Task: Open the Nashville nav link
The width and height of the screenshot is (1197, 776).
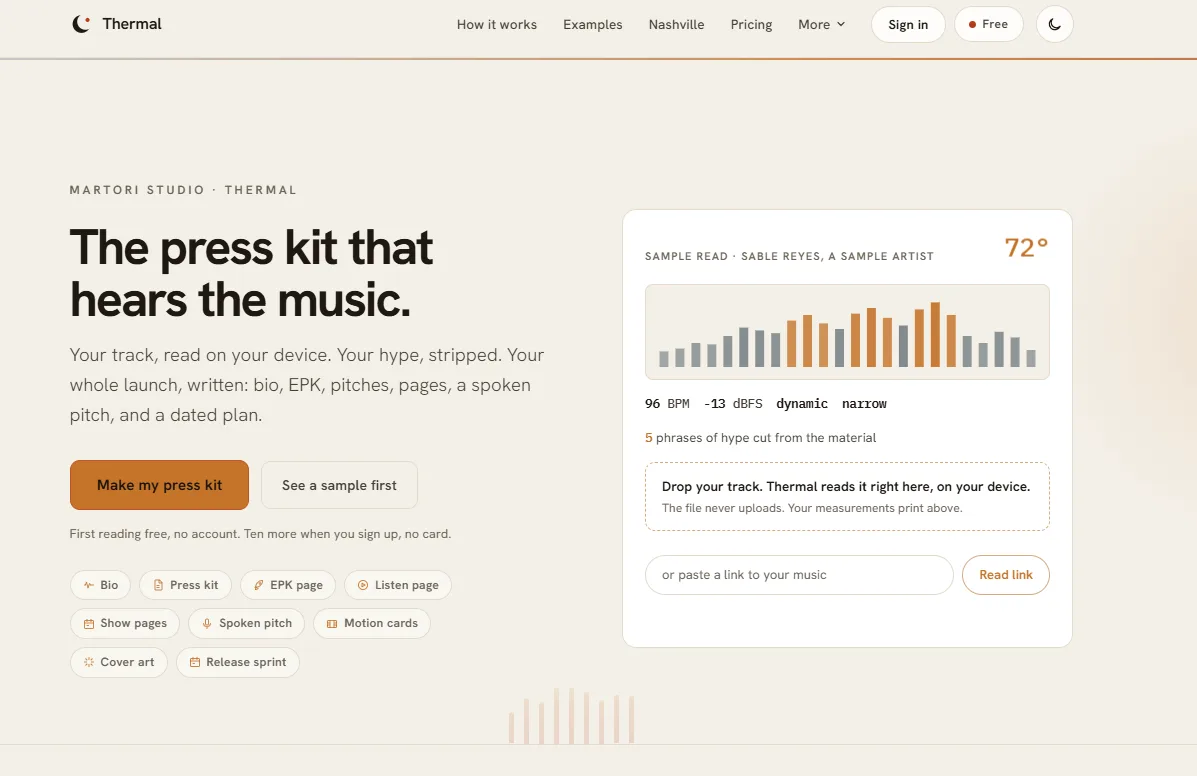Action: click(x=676, y=24)
